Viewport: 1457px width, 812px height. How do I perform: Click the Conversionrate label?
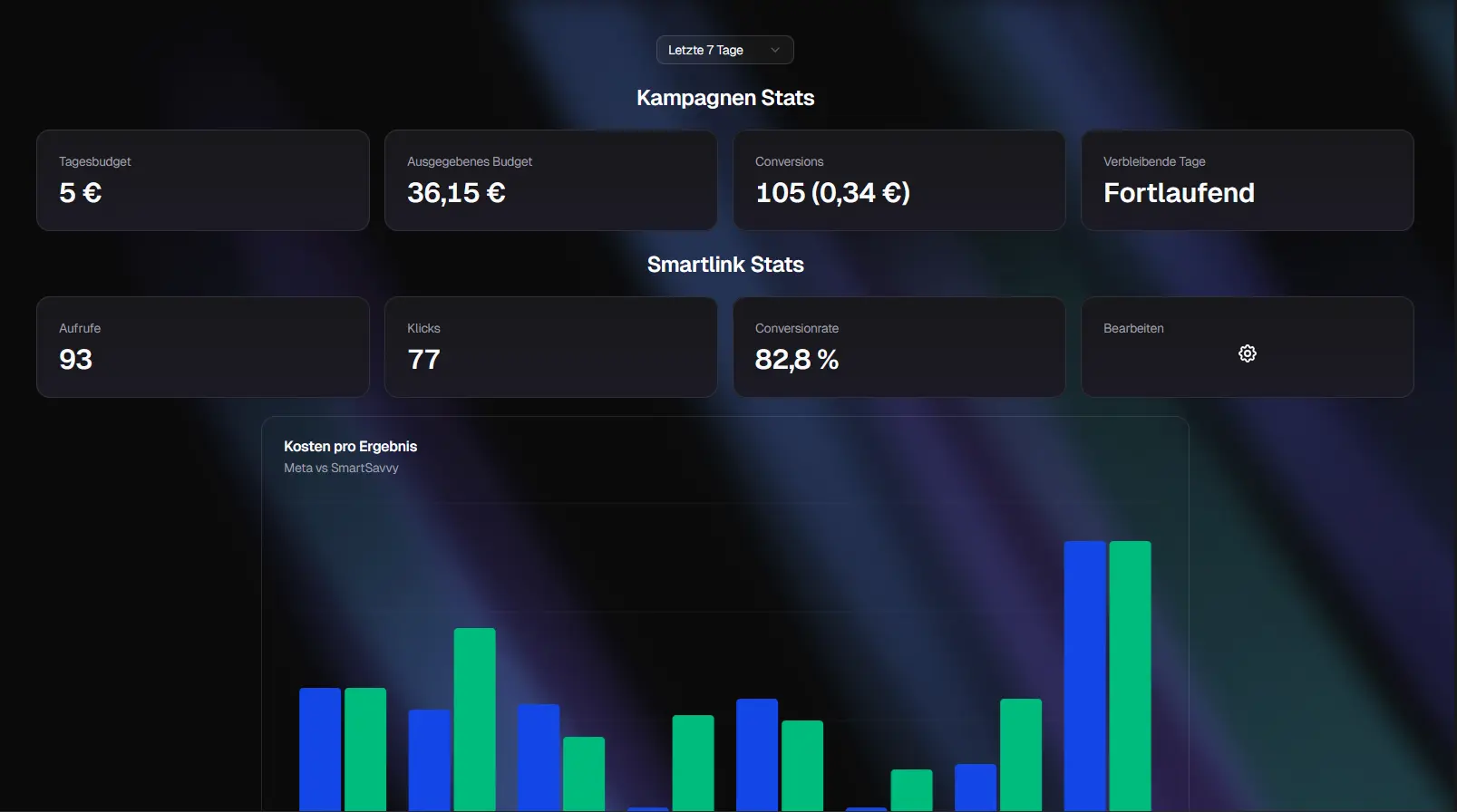797,328
